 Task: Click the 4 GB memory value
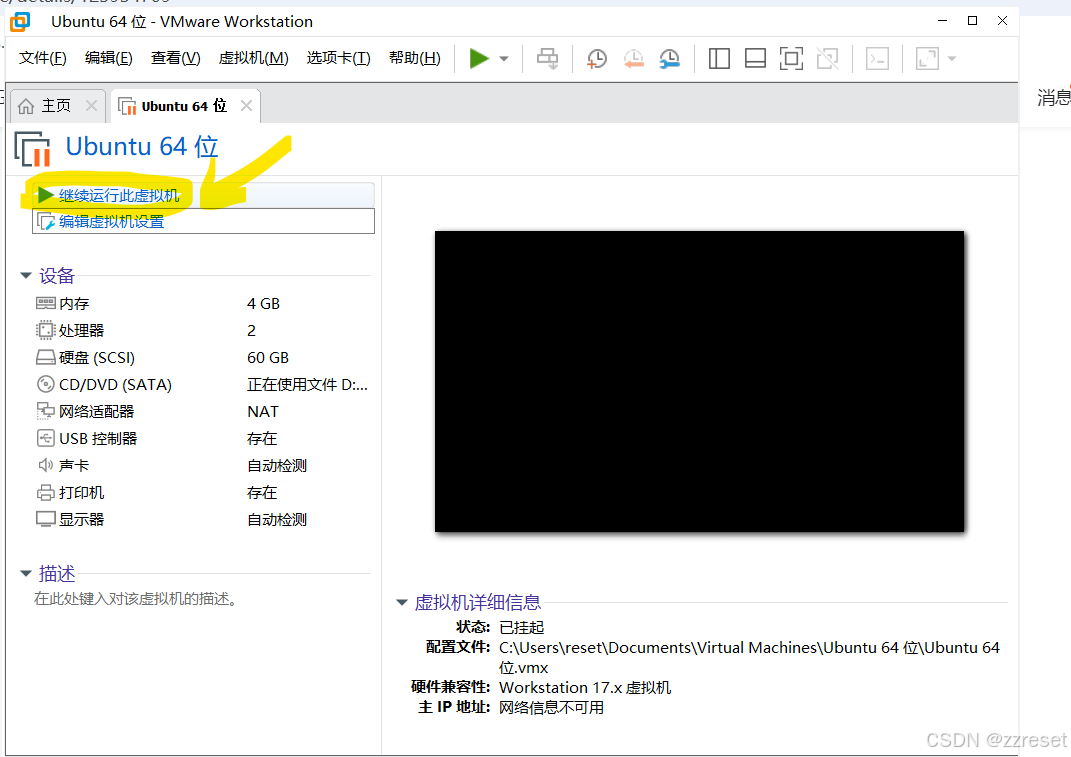[x=263, y=303]
